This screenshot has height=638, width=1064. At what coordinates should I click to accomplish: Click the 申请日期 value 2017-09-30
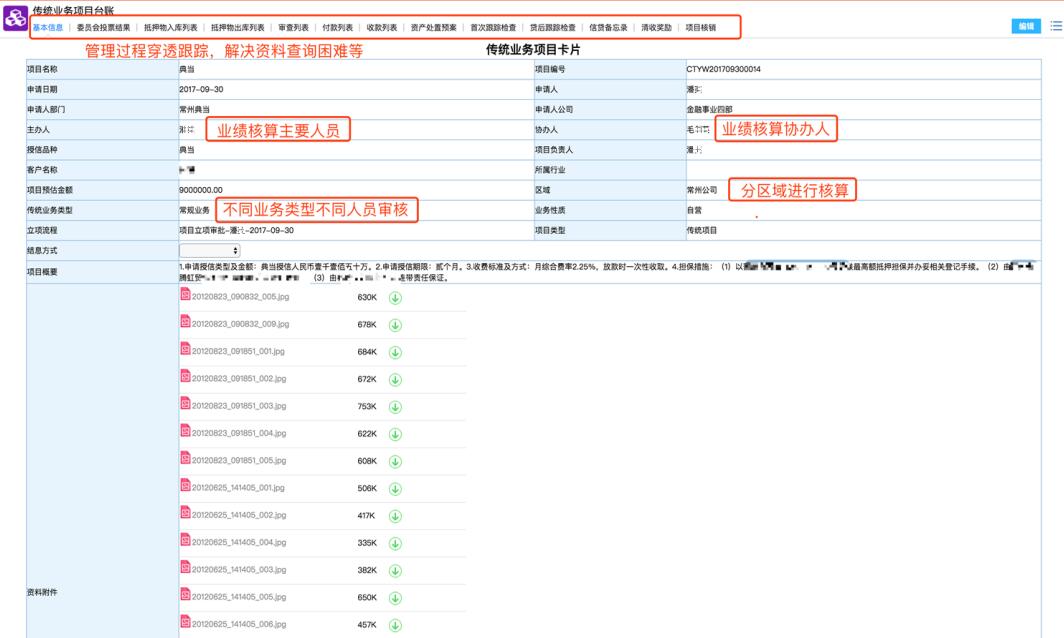(201, 90)
